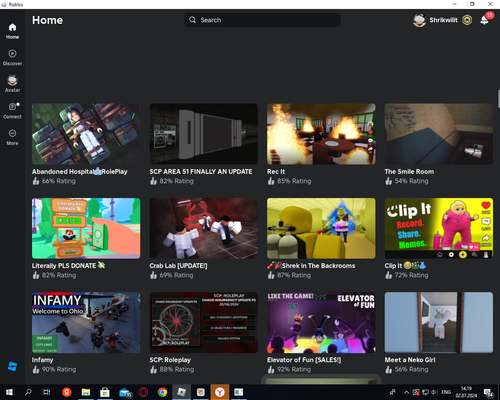Open the Infamy game thumbnail
500x400 pixels.
point(86,323)
